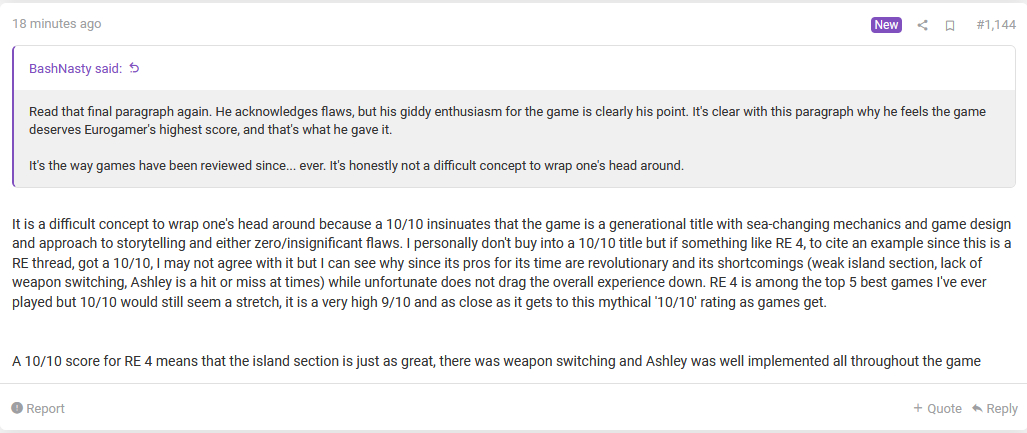Screen dimensions: 1027x433
Task: Click the plus icon beside Quote
Action: [x=918, y=408]
